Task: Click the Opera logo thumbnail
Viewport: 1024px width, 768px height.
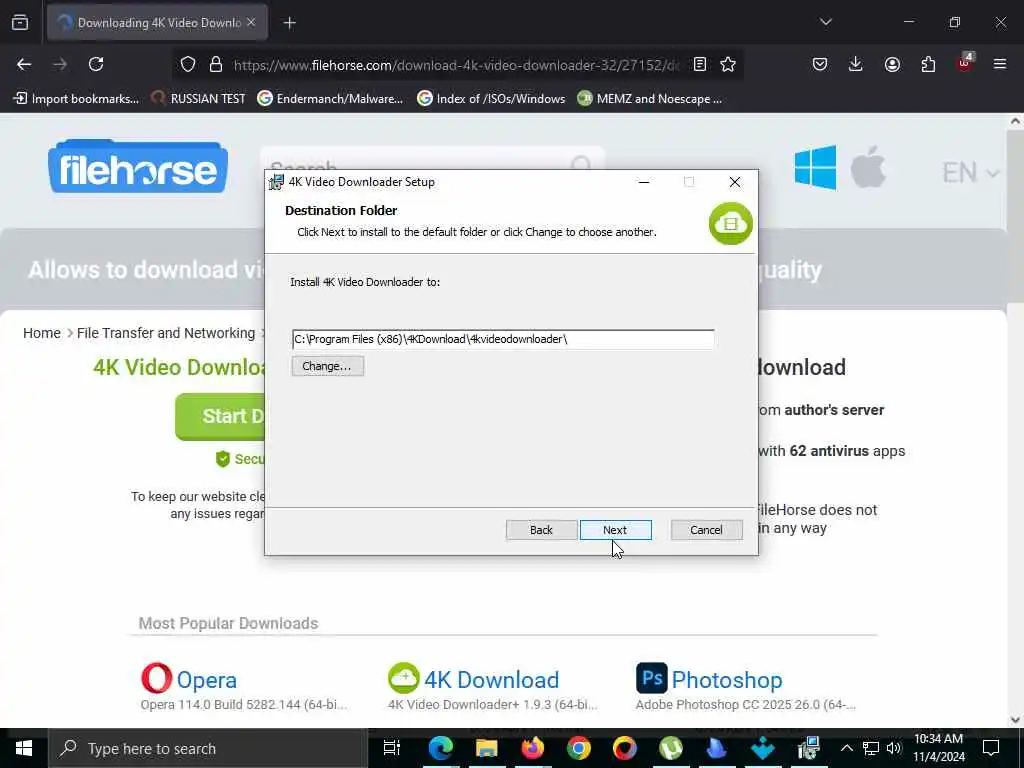Action: coord(157,678)
